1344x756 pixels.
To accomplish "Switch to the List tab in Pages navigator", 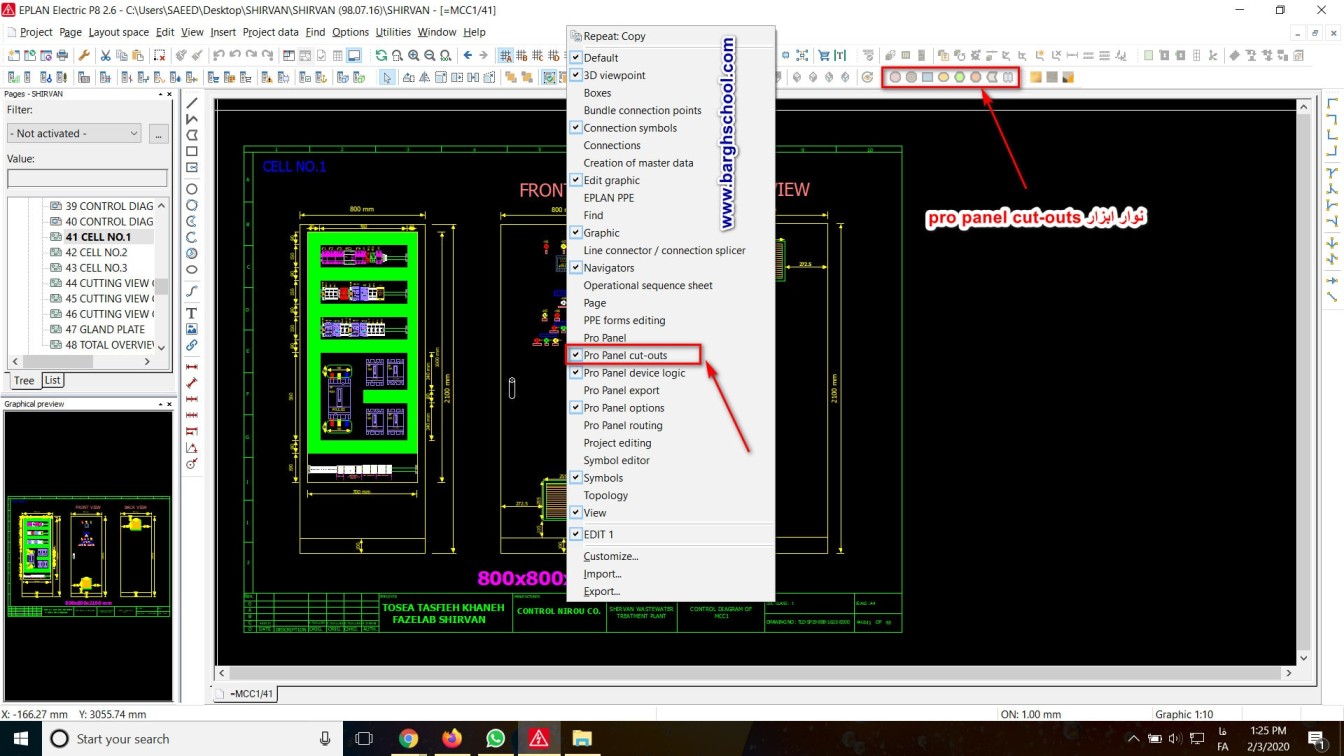I will tap(52, 380).
